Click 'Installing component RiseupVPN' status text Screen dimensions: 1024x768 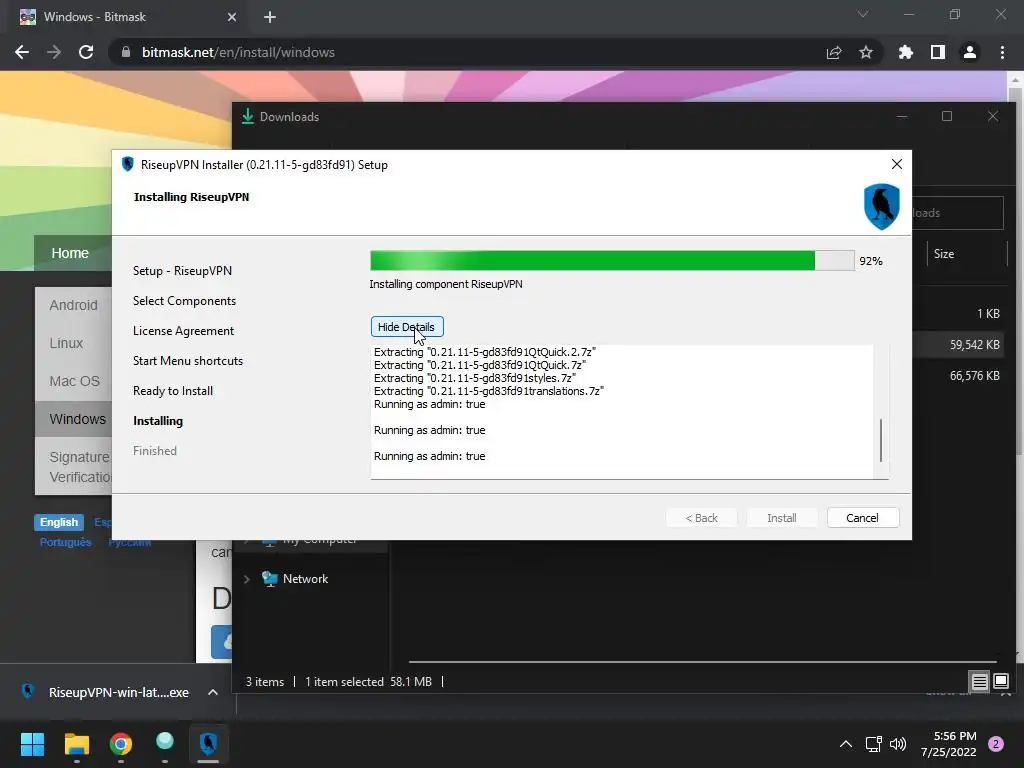point(446,284)
